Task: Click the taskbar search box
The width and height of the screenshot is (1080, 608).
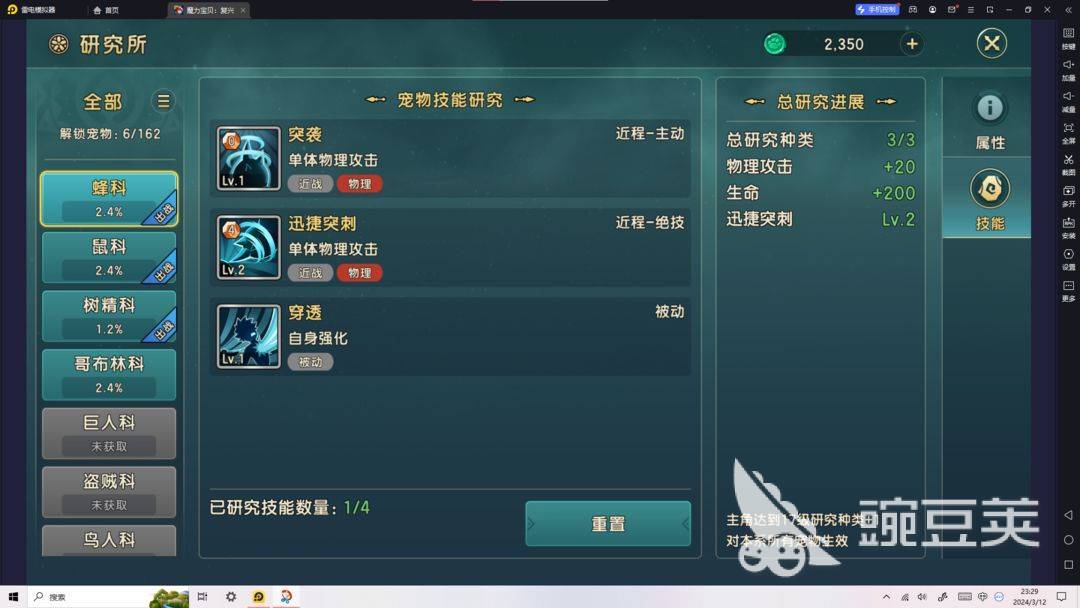Action: point(90,597)
